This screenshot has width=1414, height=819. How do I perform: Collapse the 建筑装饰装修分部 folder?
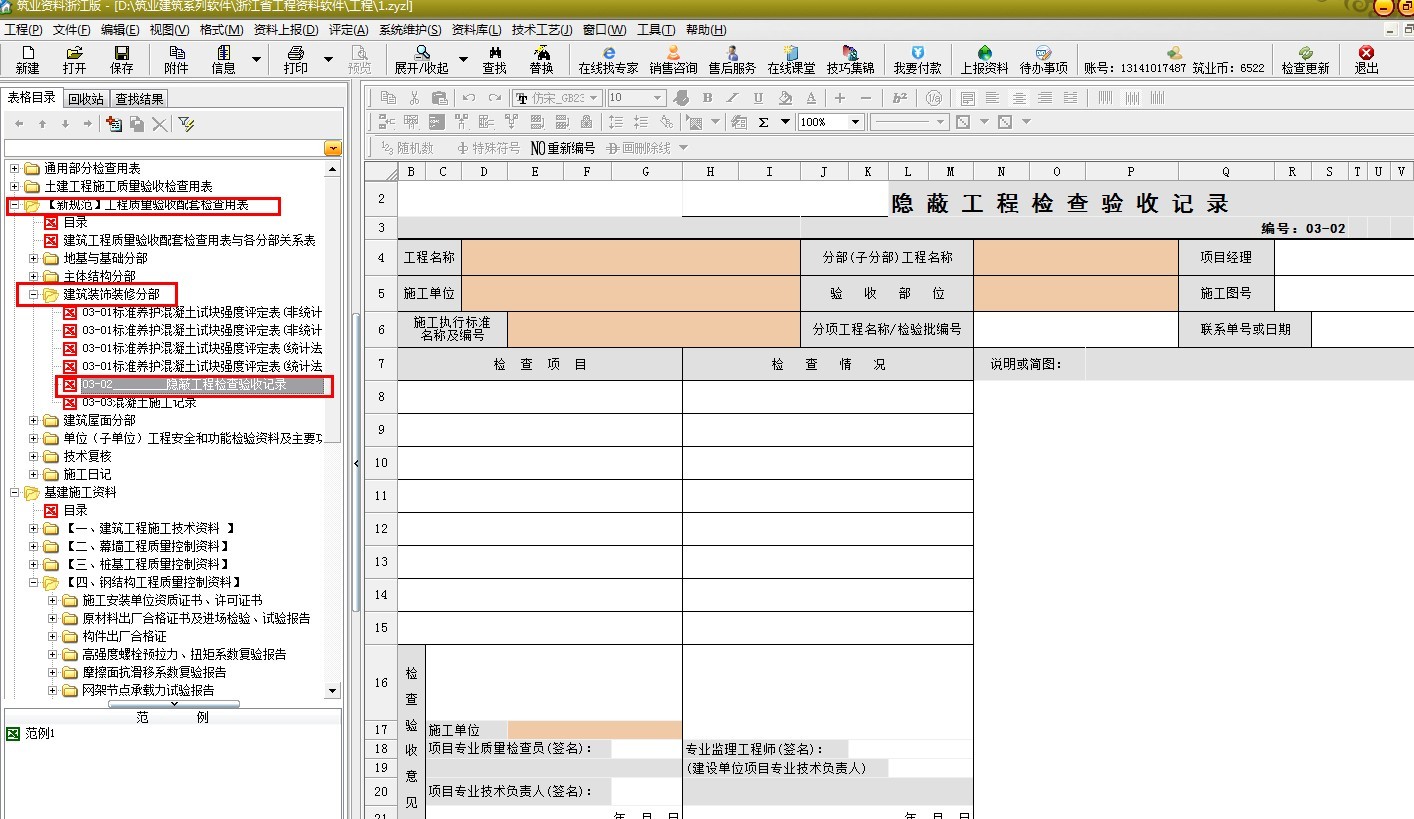34,295
